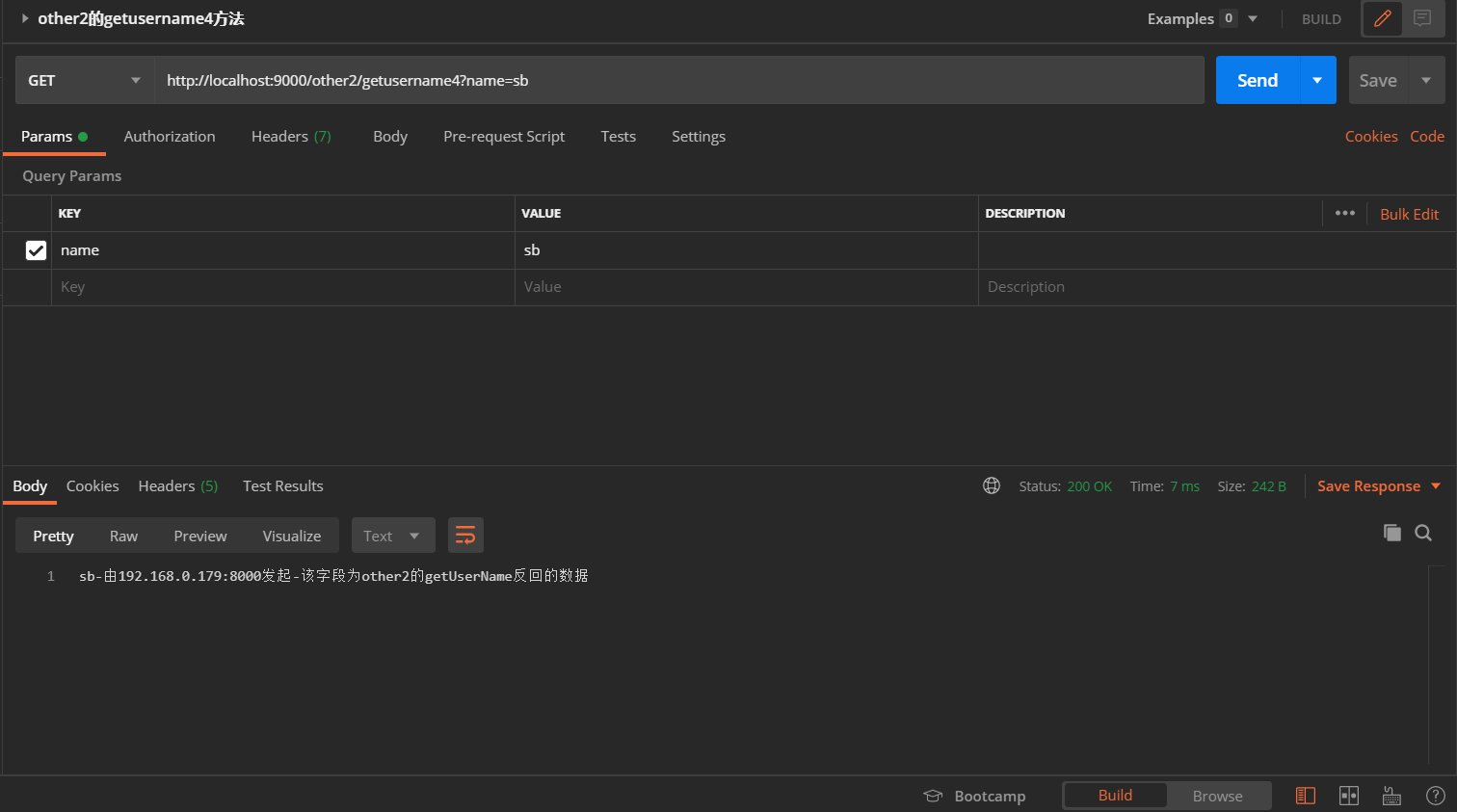This screenshot has height=812, width=1457.
Task: Uncheck the name parameter checkbox
Action: (36, 250)
